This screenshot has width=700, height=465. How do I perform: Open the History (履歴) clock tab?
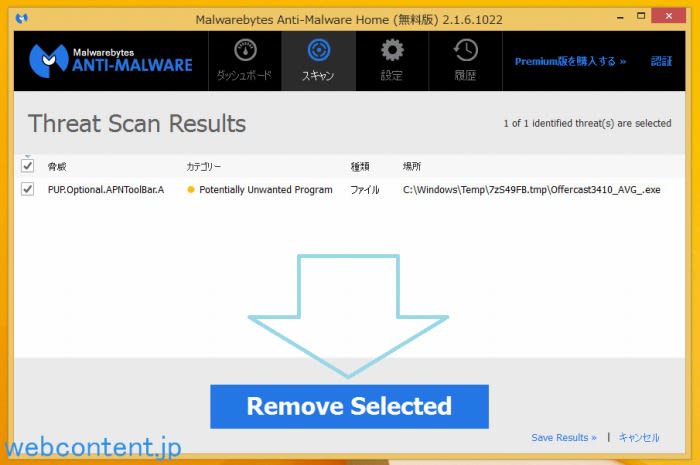click(464, 60)
